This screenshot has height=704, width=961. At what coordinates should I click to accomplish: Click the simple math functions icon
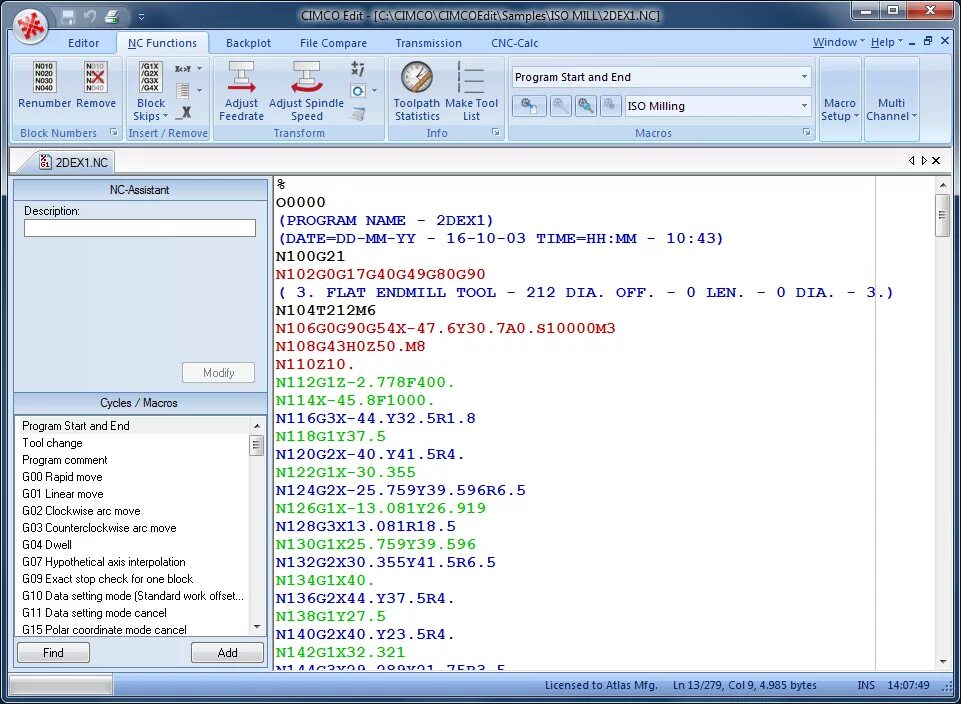(358, 69)
